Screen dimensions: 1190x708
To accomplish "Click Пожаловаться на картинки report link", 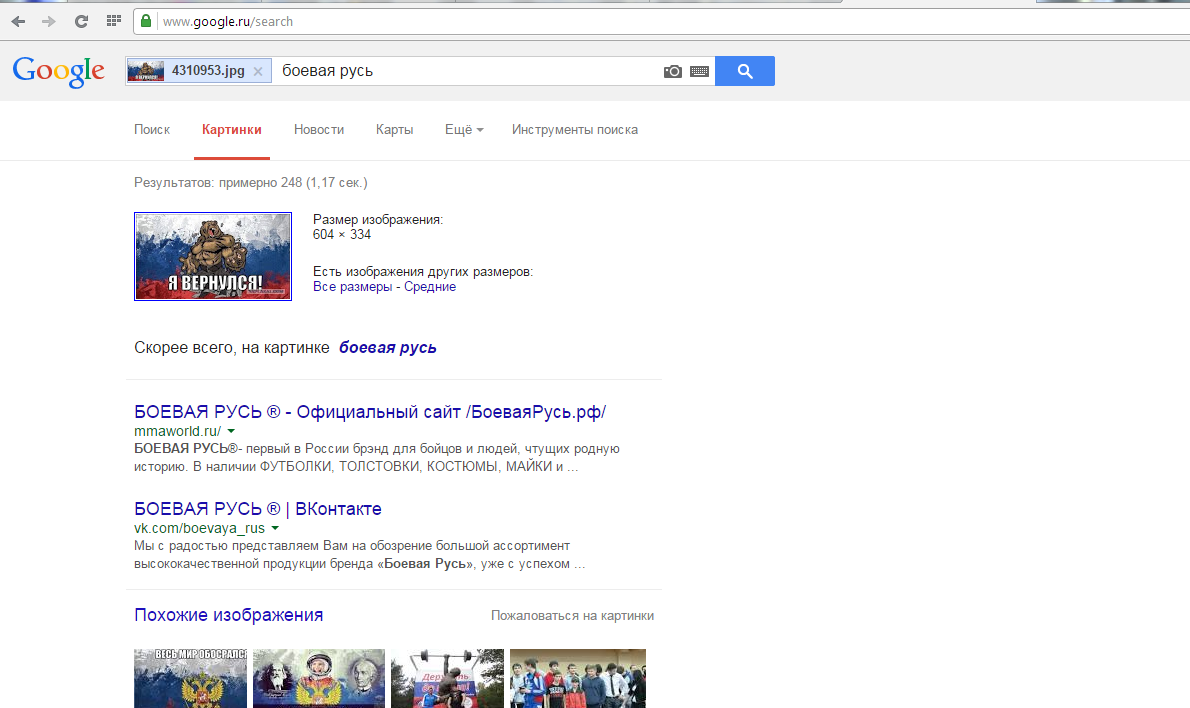I will coord(572,615).
